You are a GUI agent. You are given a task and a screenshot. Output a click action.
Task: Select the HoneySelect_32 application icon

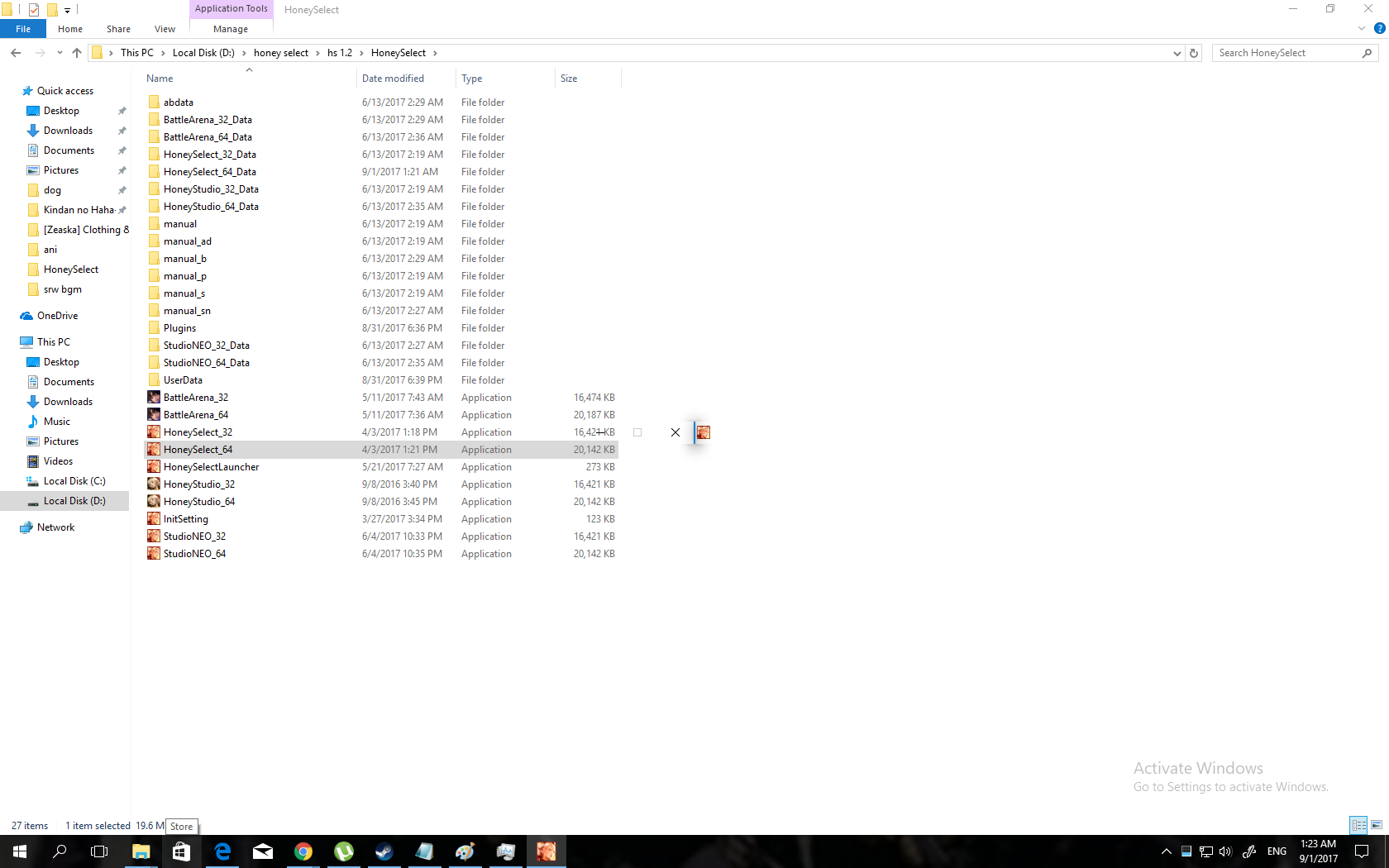point(154,432)
